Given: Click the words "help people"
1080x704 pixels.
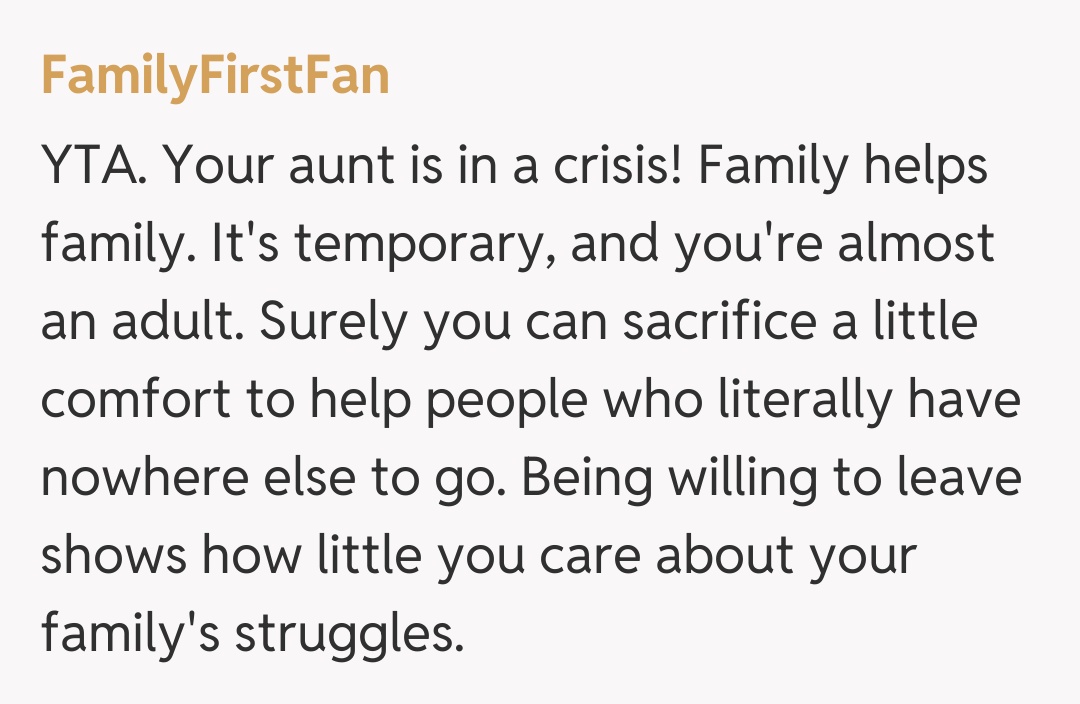Looking at the screenshot, I should 433,401.
